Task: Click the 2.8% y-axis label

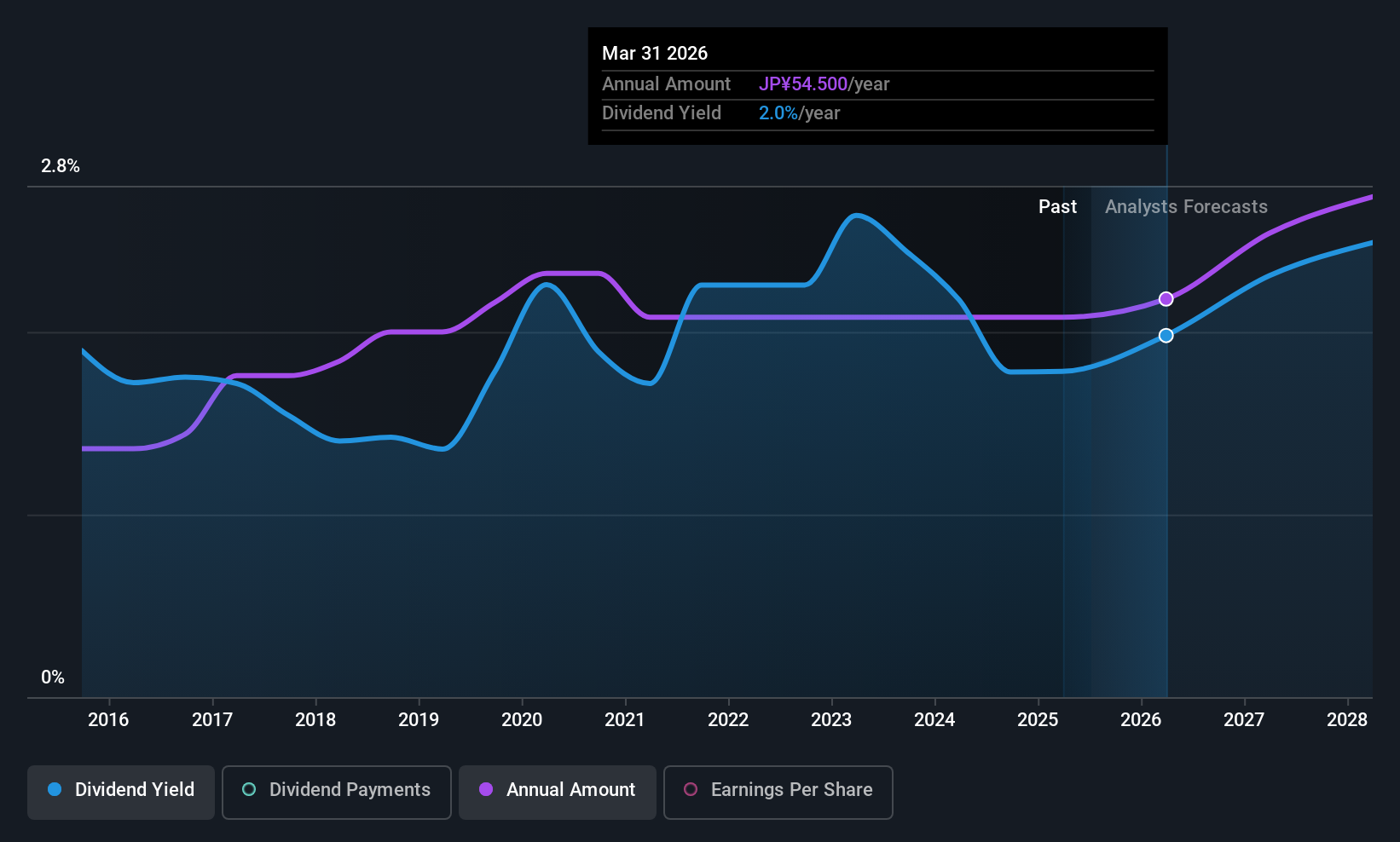Action: (61, 166)
